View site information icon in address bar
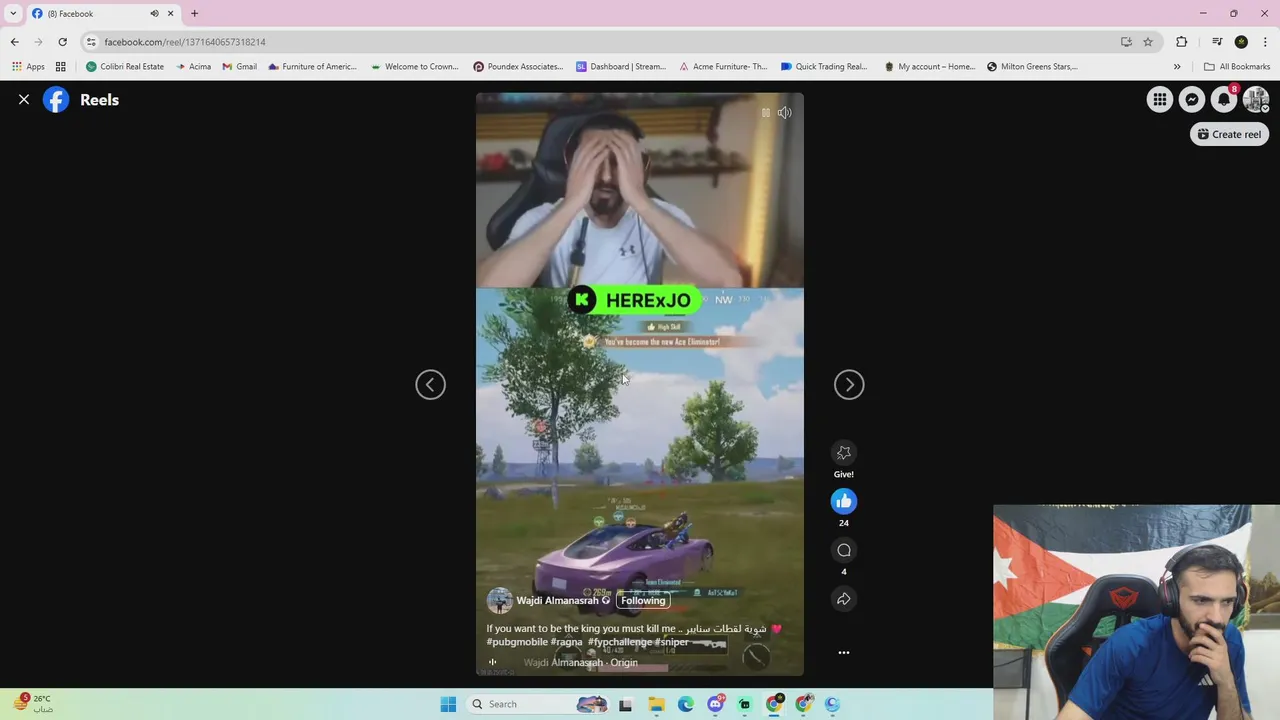This screenshot has width=1280, height=720. 91,42
